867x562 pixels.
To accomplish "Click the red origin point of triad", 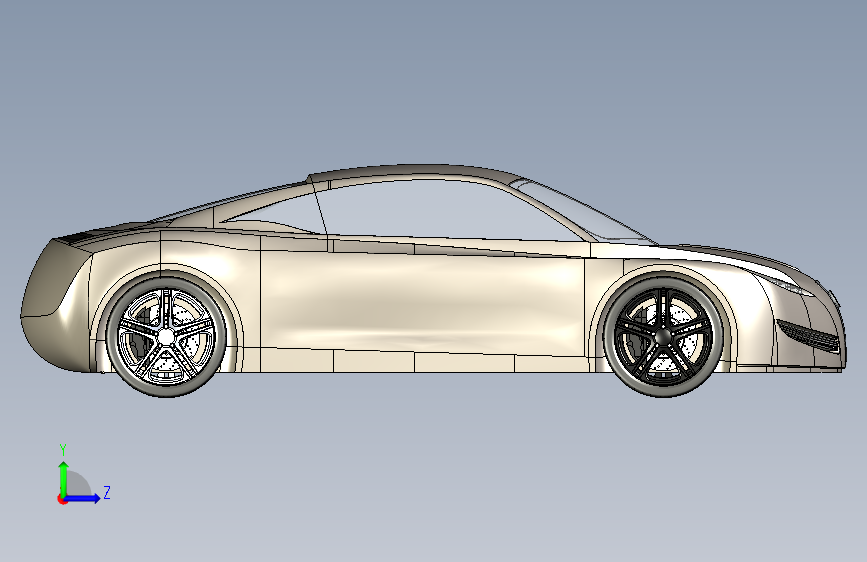I will point(62,499).
